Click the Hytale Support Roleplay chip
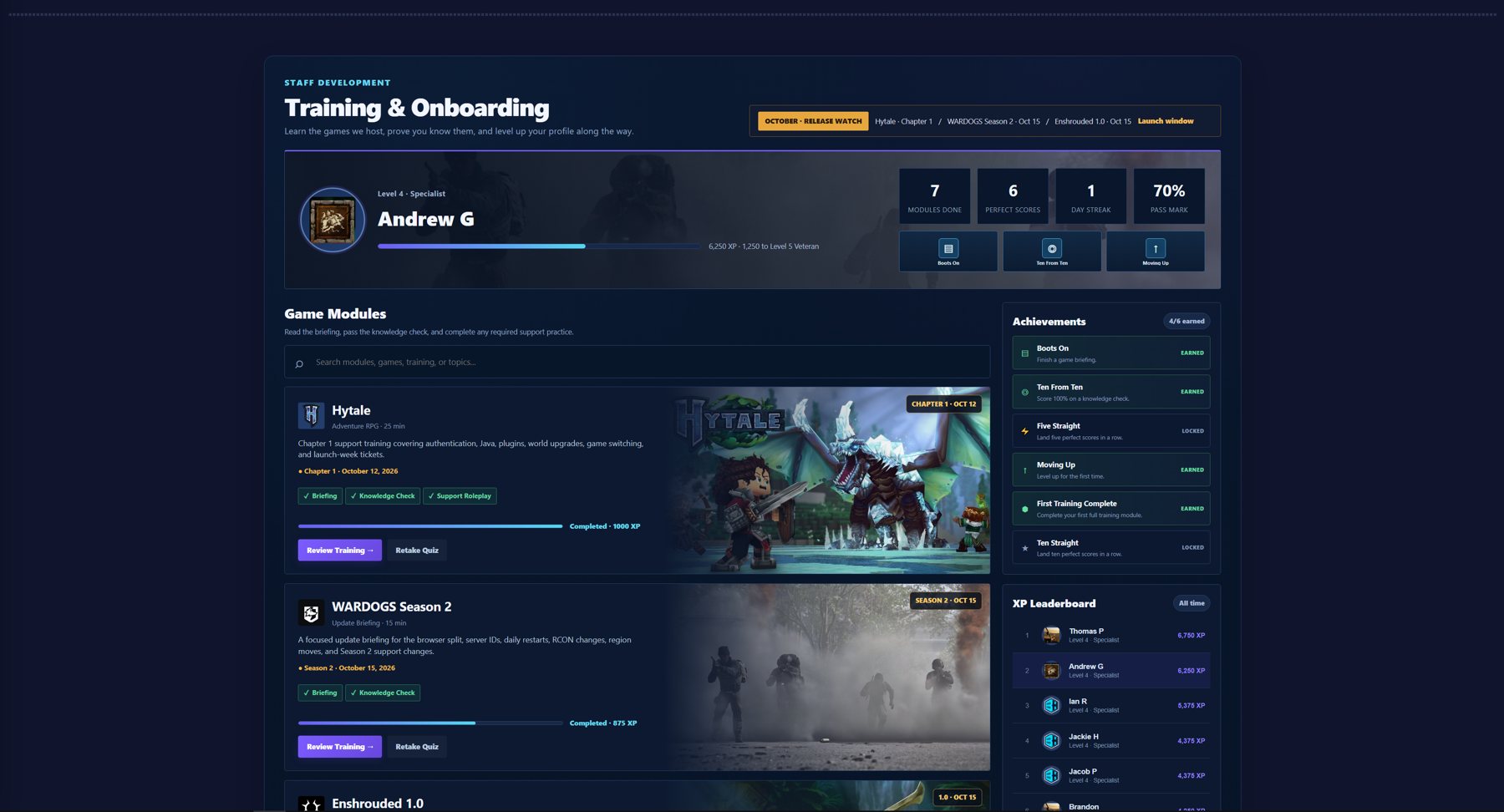The height and width of the screenshot is (812, 1504). [460, 496]
